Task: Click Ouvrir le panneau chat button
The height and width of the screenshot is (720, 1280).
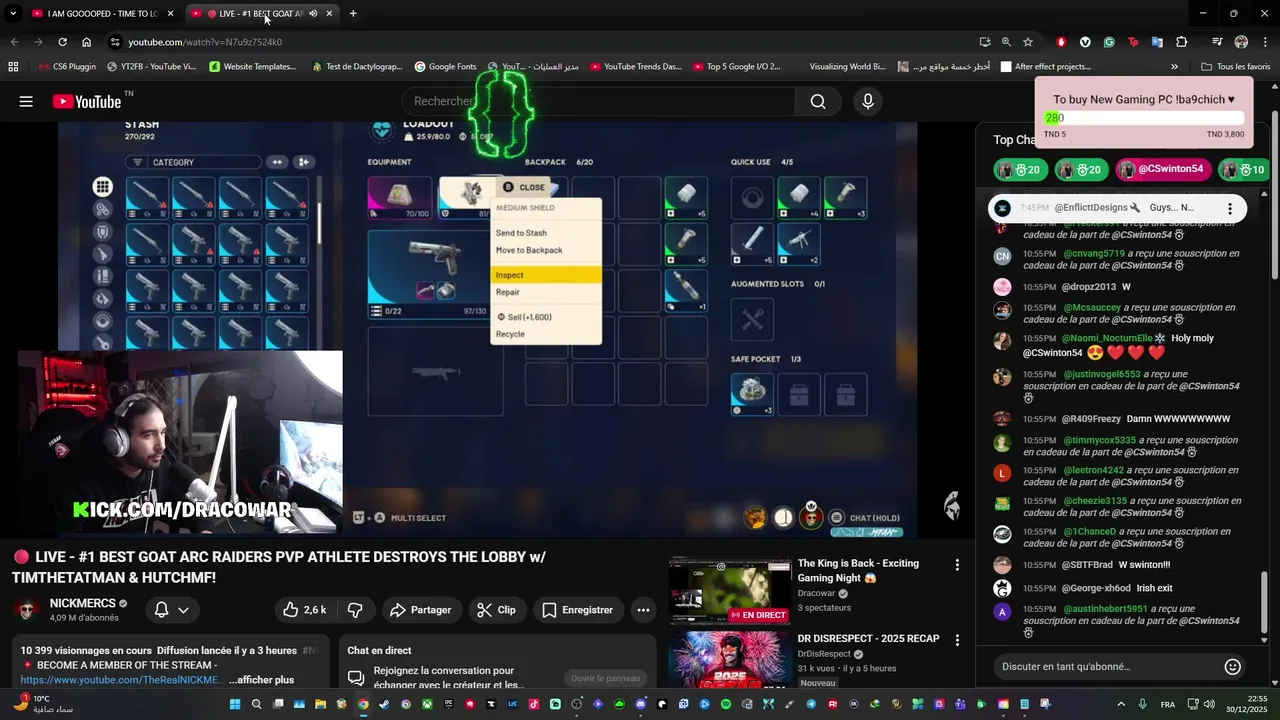Action: click(x=605, y=679)
